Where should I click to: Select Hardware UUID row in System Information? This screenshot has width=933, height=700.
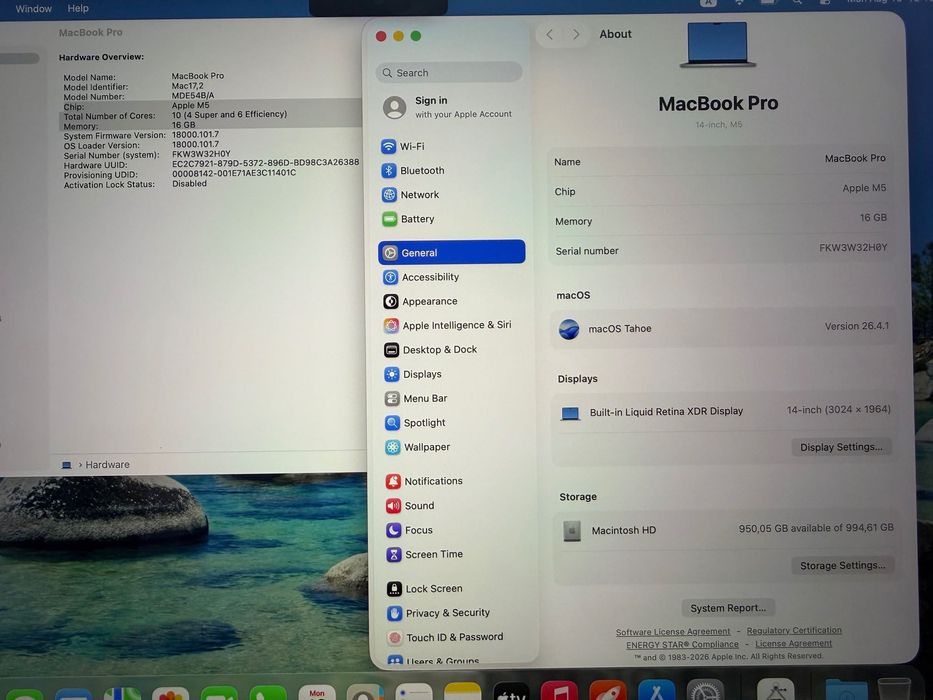point(211,164)
